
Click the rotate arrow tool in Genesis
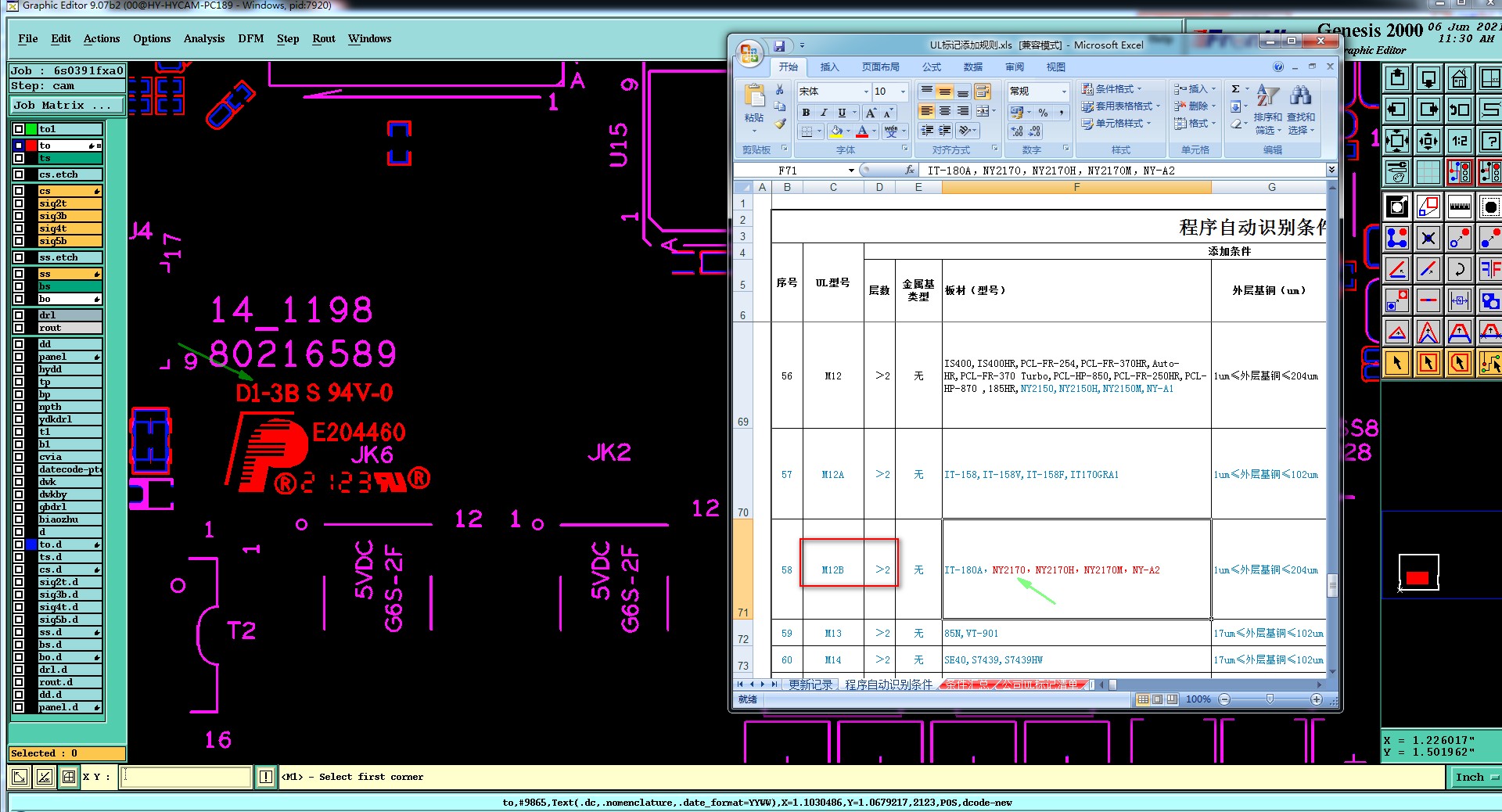click(x=1460, y=269)
